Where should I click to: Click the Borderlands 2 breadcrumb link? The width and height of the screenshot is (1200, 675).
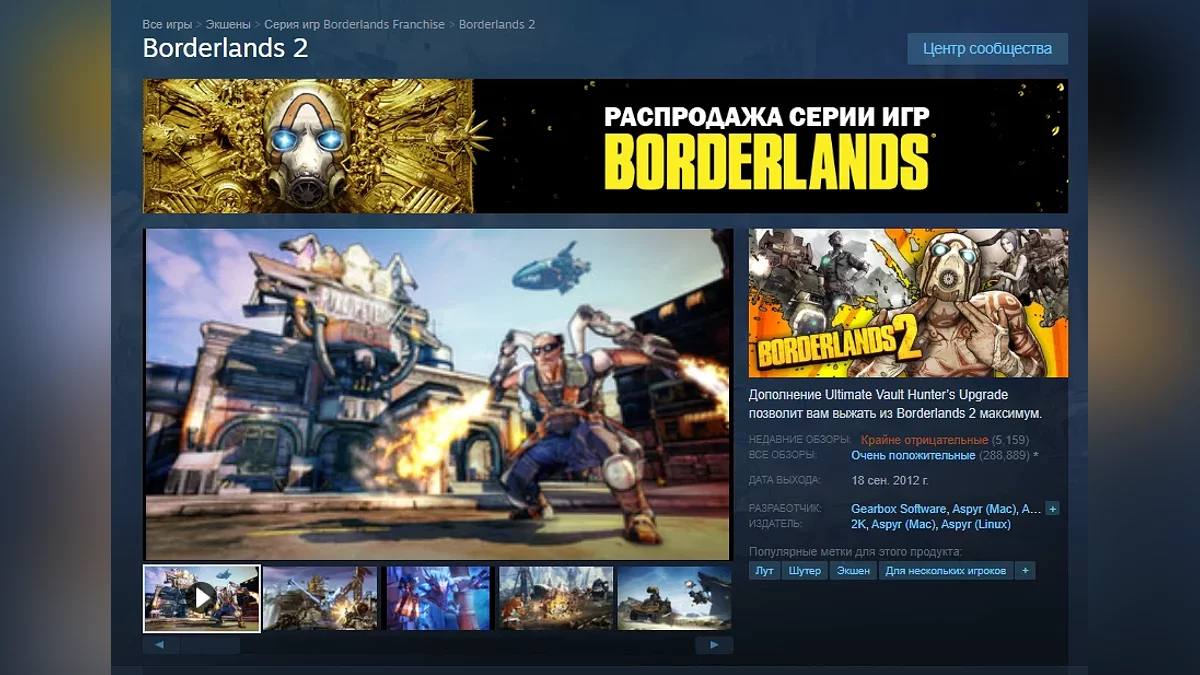click(x=497, y=24)
